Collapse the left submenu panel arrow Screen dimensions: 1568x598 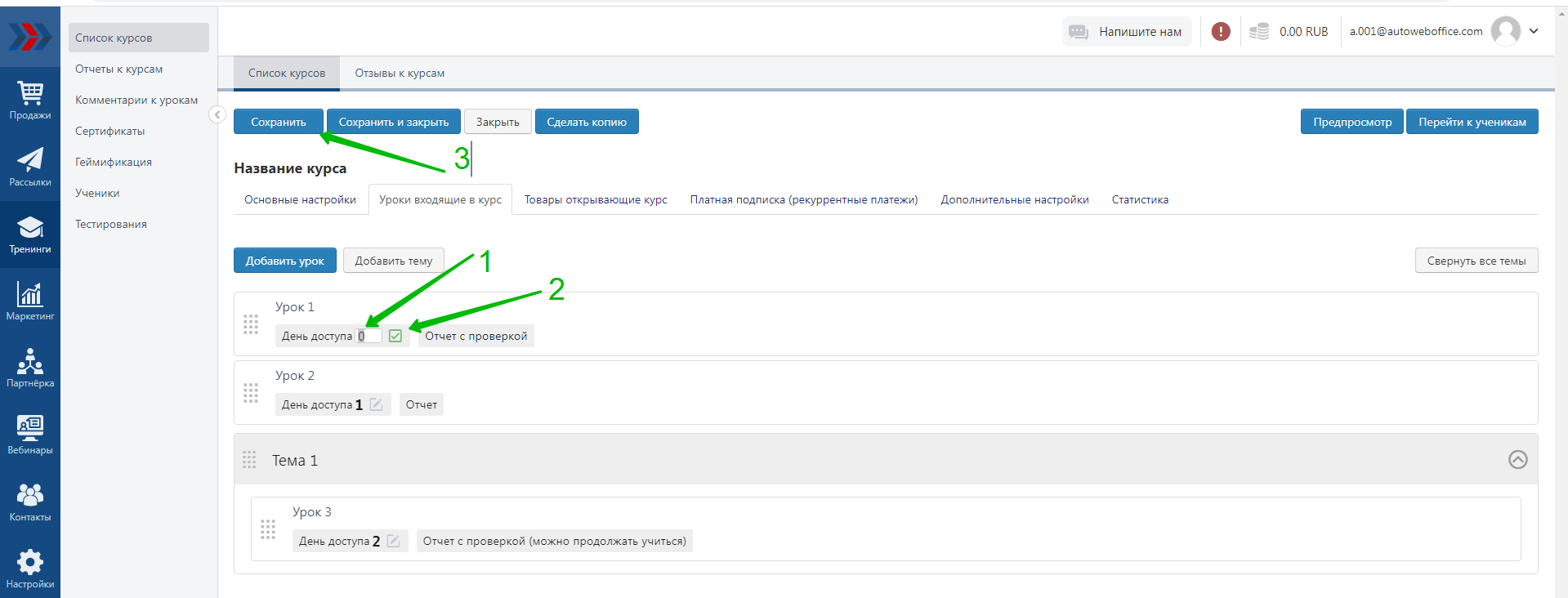217,114
